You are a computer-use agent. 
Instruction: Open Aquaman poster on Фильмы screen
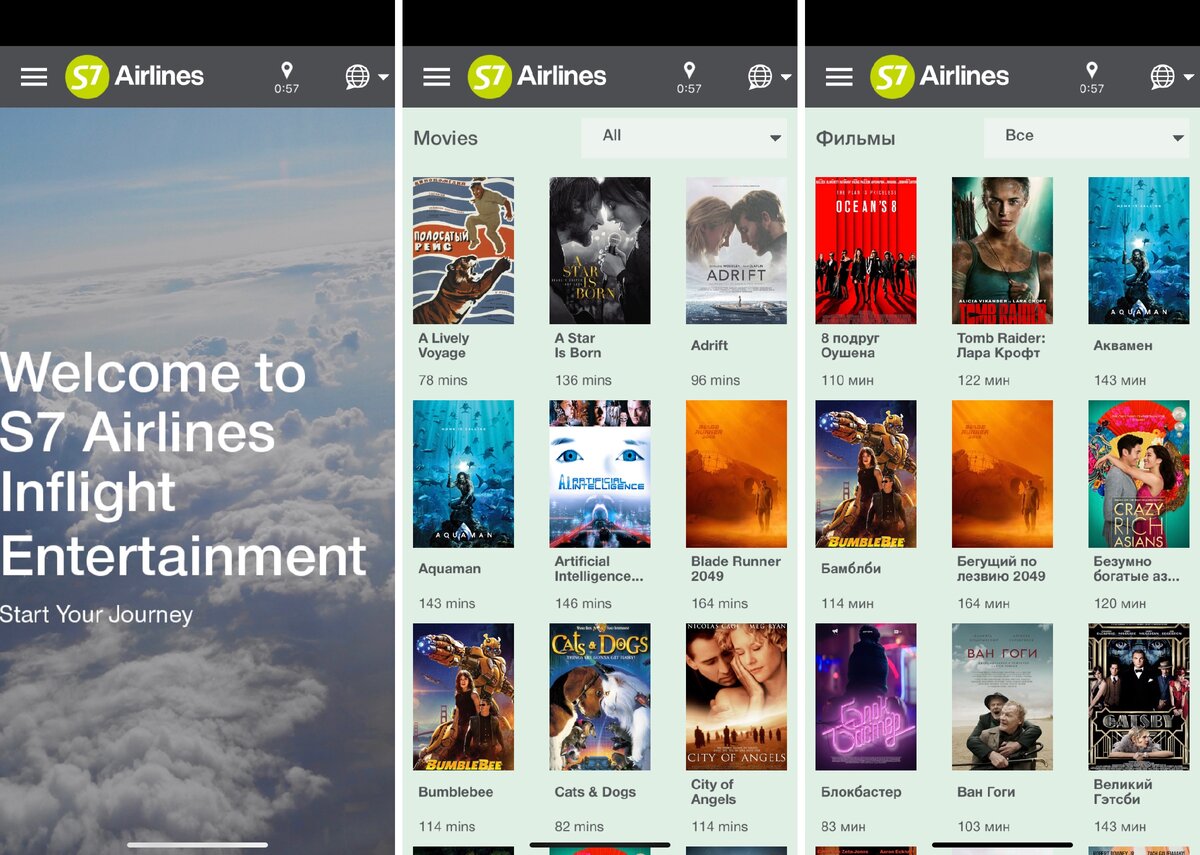click(1139, 251)
